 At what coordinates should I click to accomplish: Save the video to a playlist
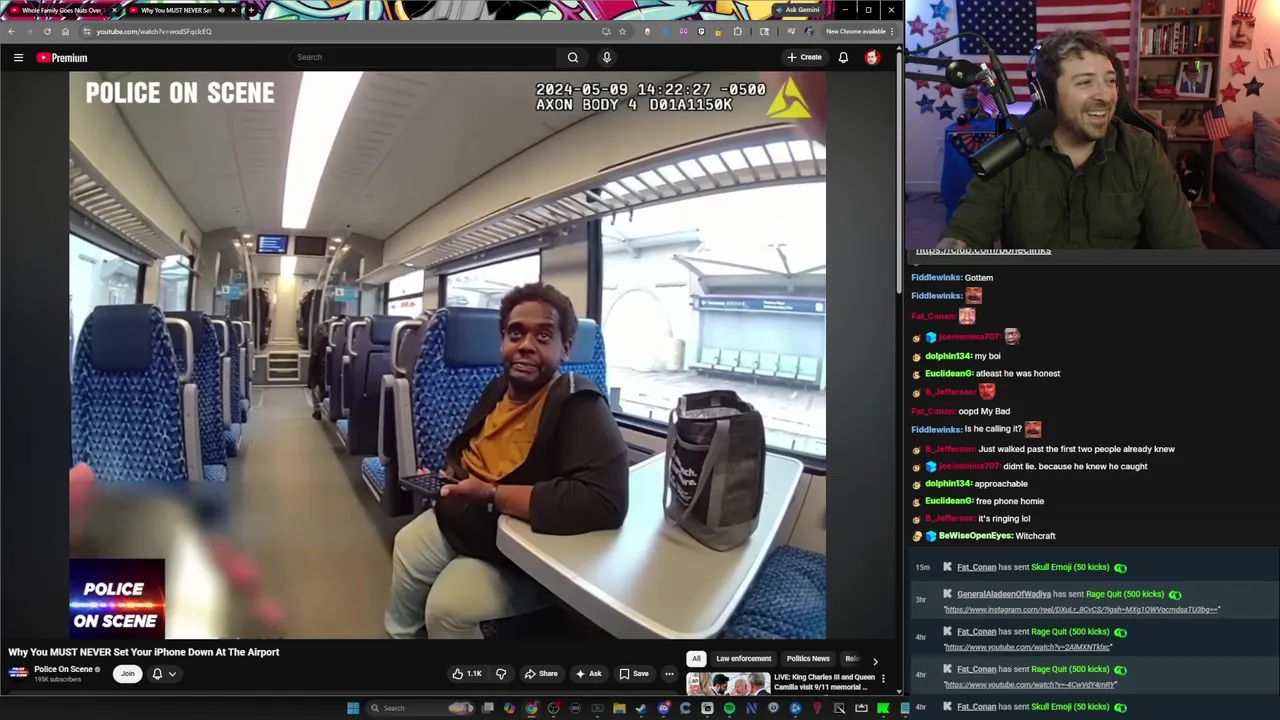click(633, 674)
